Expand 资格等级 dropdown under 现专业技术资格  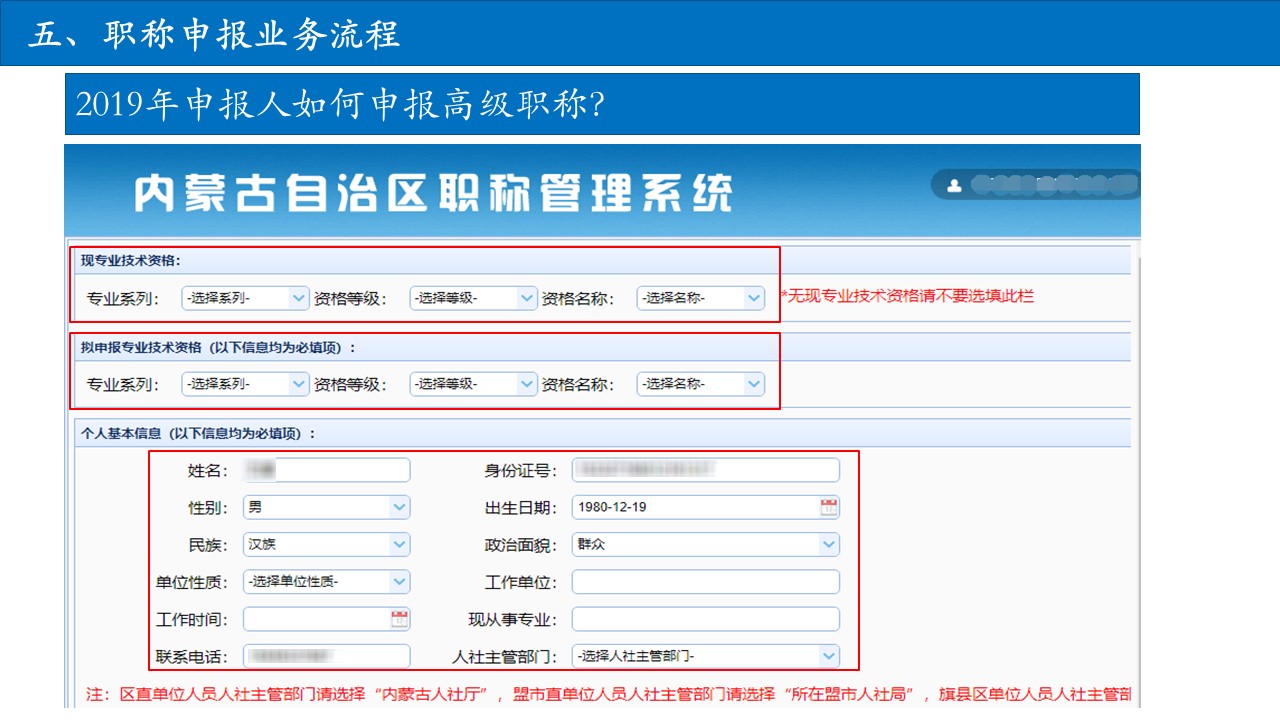(473, 297)
